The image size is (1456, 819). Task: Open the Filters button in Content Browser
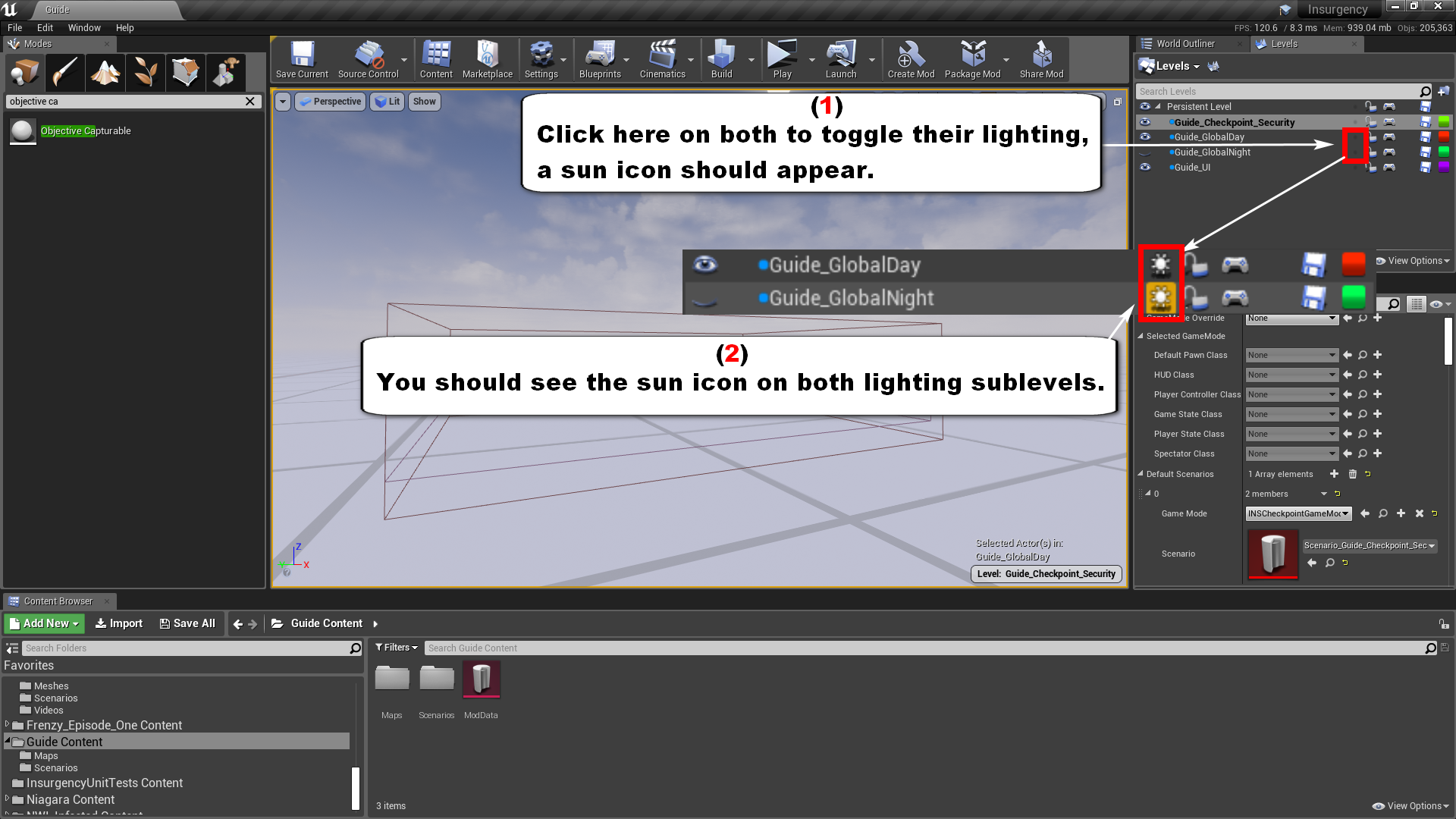(x=397, y=648)
